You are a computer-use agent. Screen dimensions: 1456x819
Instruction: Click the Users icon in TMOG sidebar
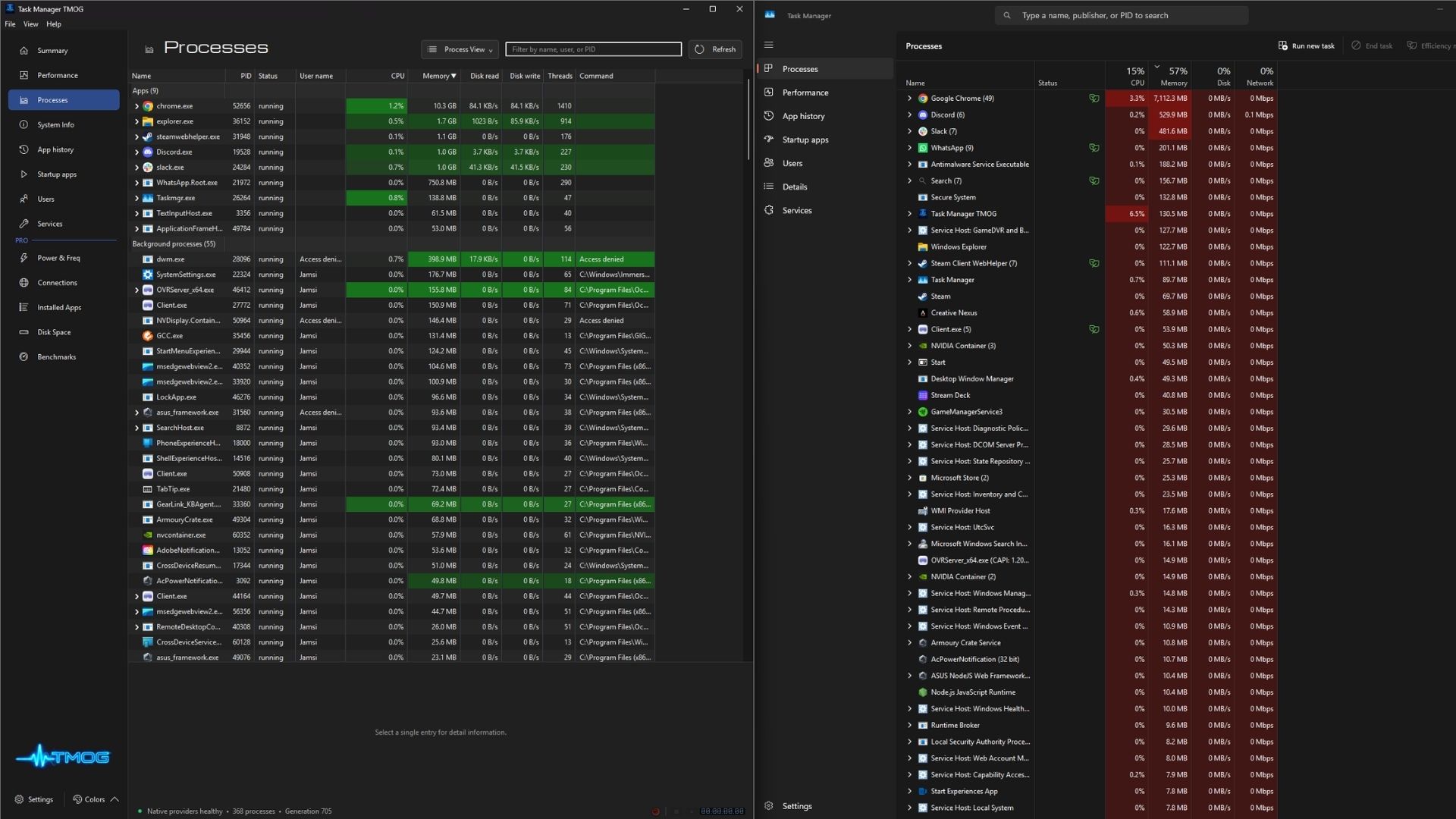[x=24, y=199]
